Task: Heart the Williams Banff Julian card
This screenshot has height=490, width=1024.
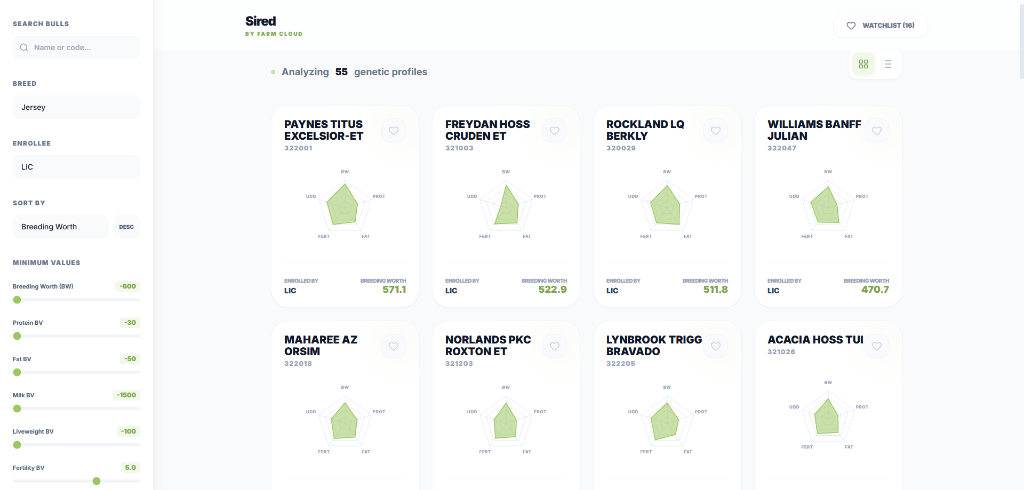Action: [877, 131]
